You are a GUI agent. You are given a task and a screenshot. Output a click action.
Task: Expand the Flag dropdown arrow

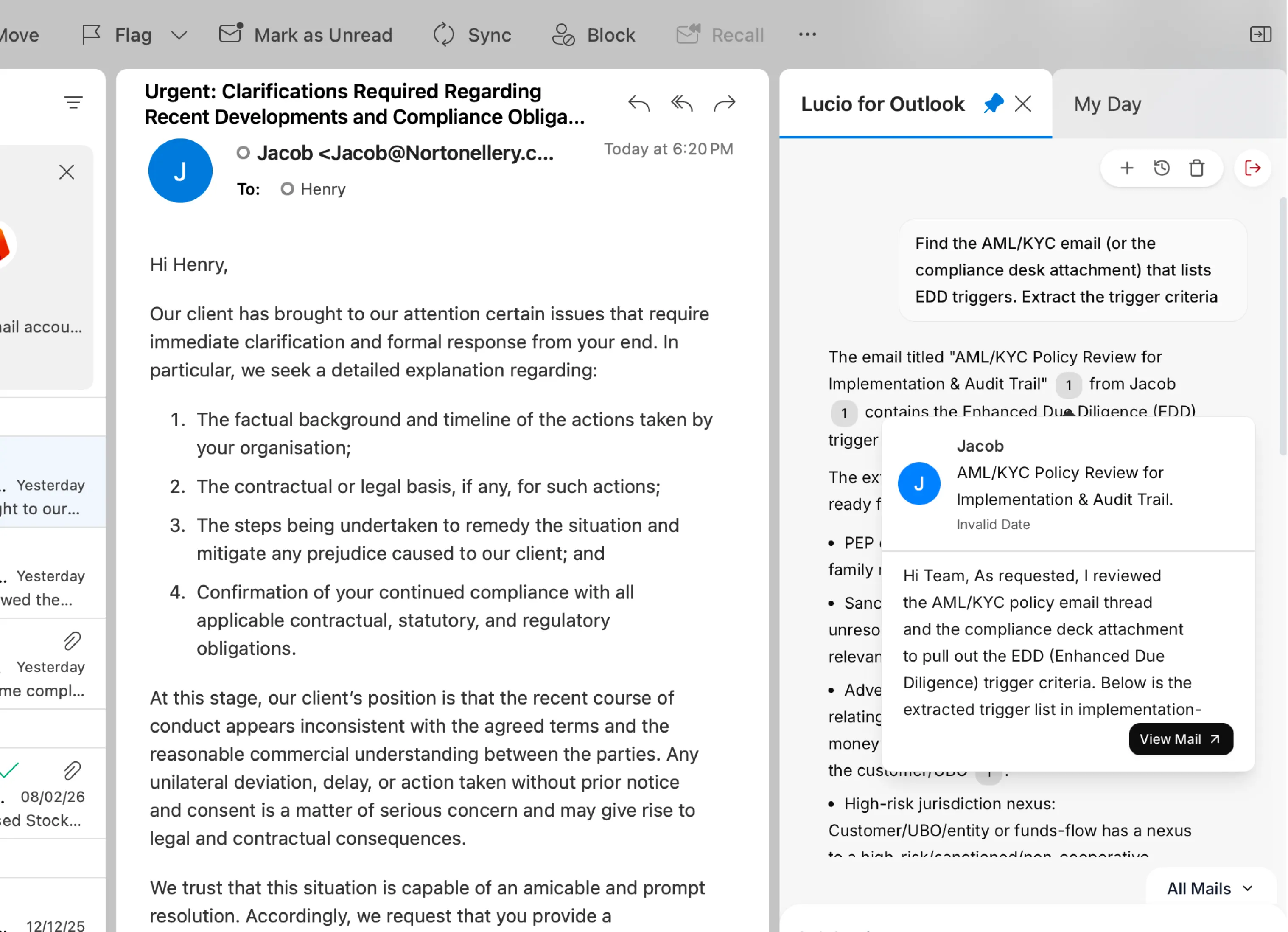[x=179, y=35]
